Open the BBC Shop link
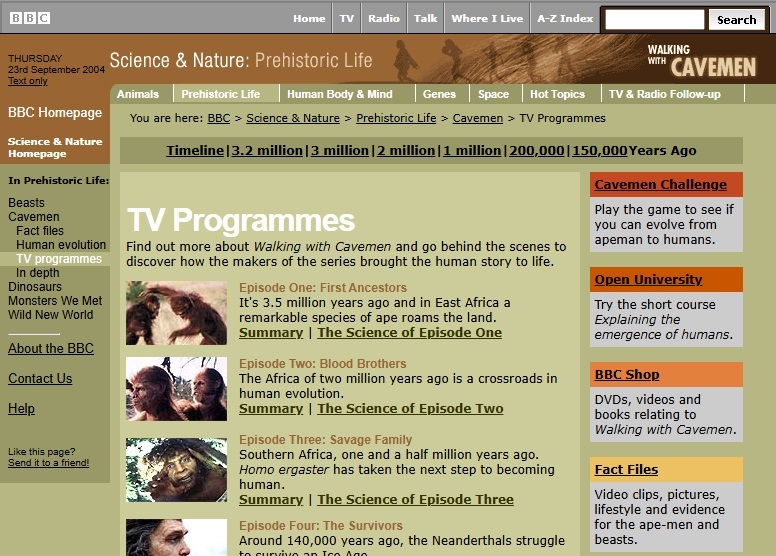Screen dimensions: 776x556 627,375
